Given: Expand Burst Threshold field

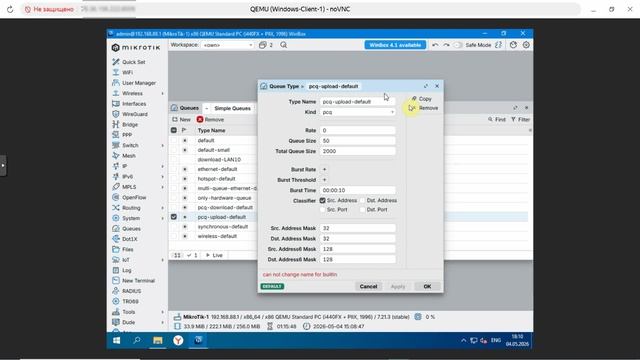Looking at the screenshot, I should 324,180.
